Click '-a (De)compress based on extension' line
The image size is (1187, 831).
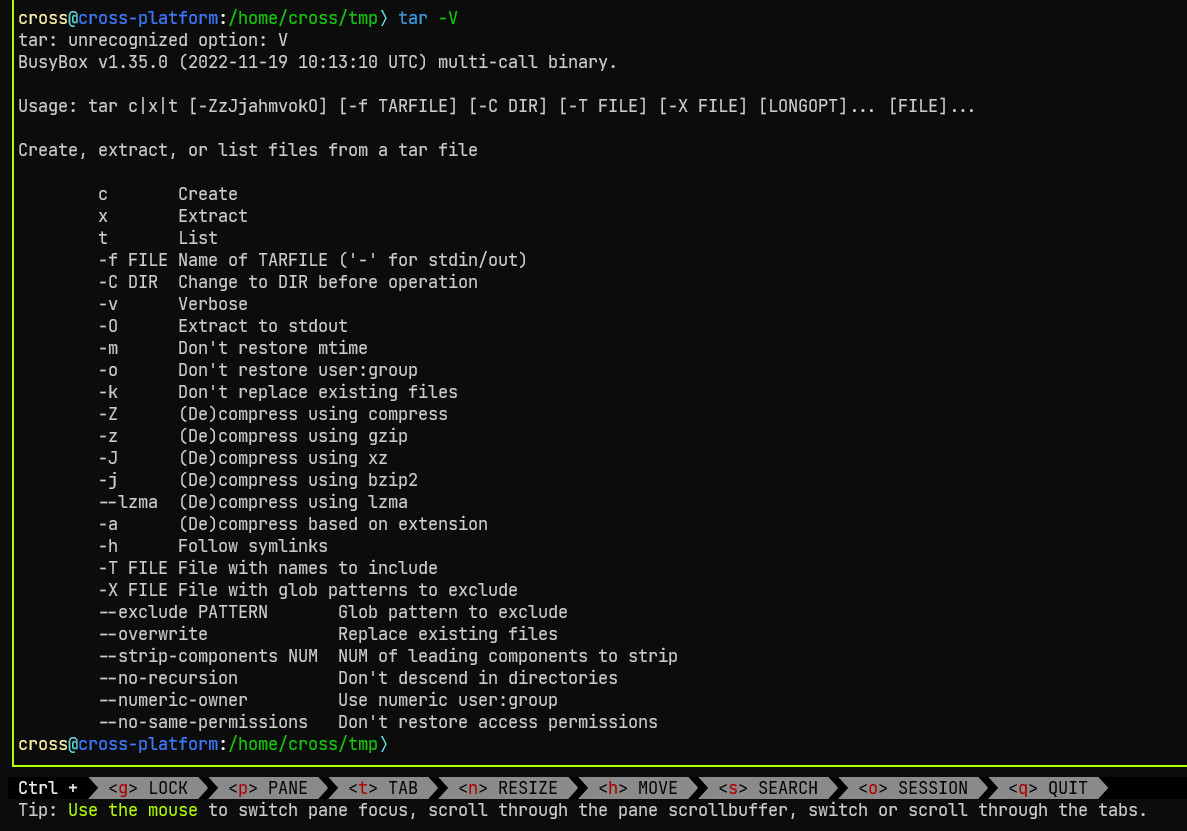pyautogui.click(x=293, y=523)
